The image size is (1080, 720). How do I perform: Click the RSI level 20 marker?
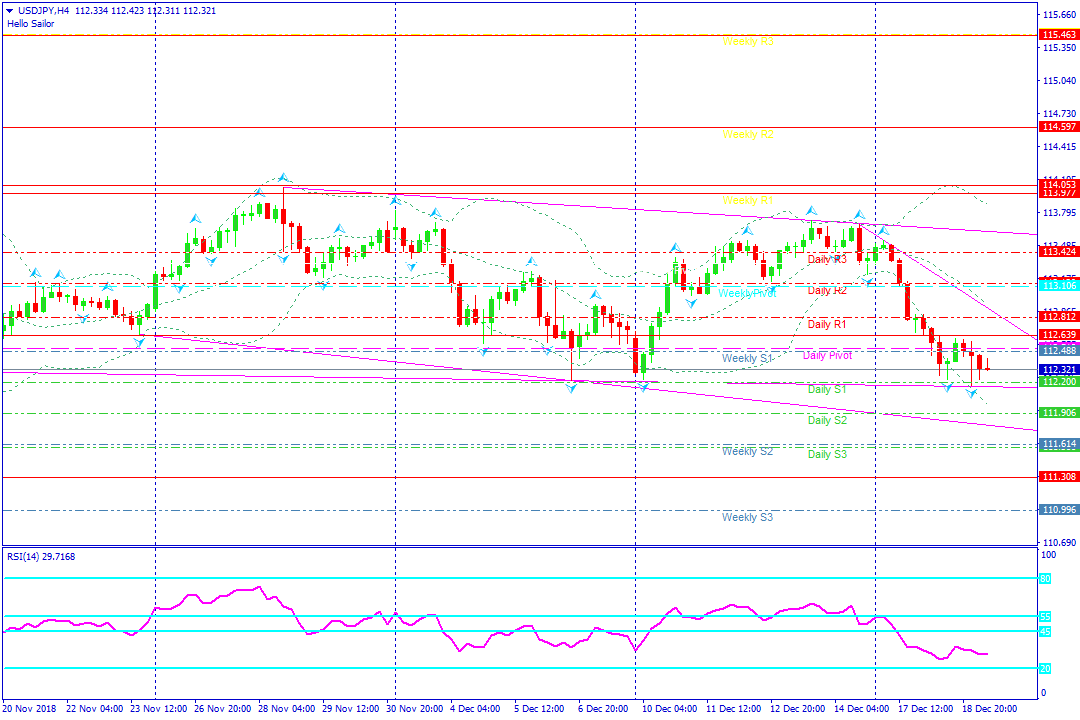1044,668
